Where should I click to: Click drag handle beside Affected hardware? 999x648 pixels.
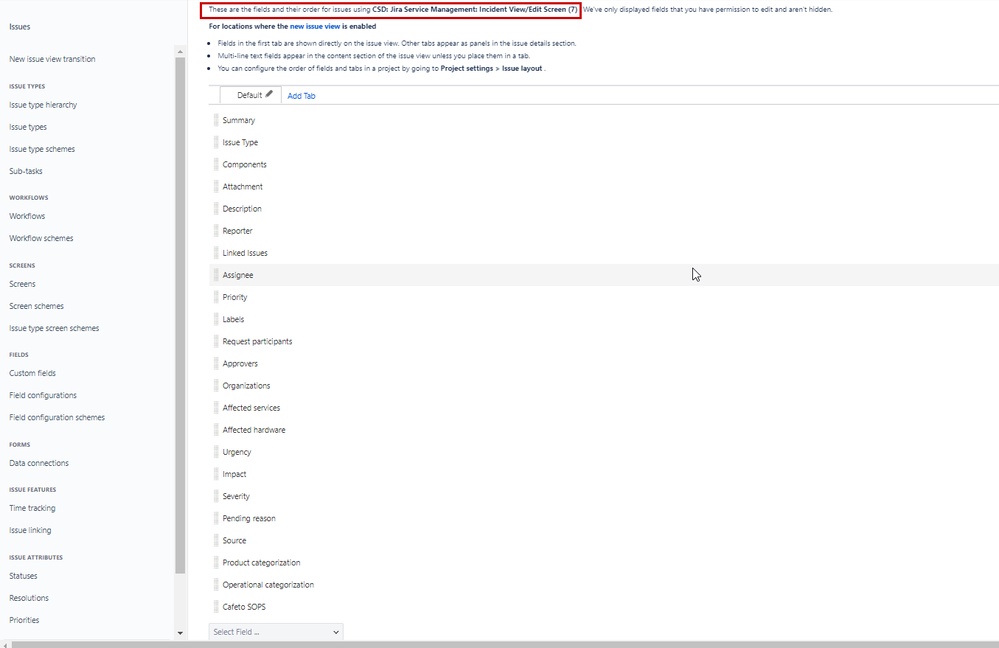216,430
